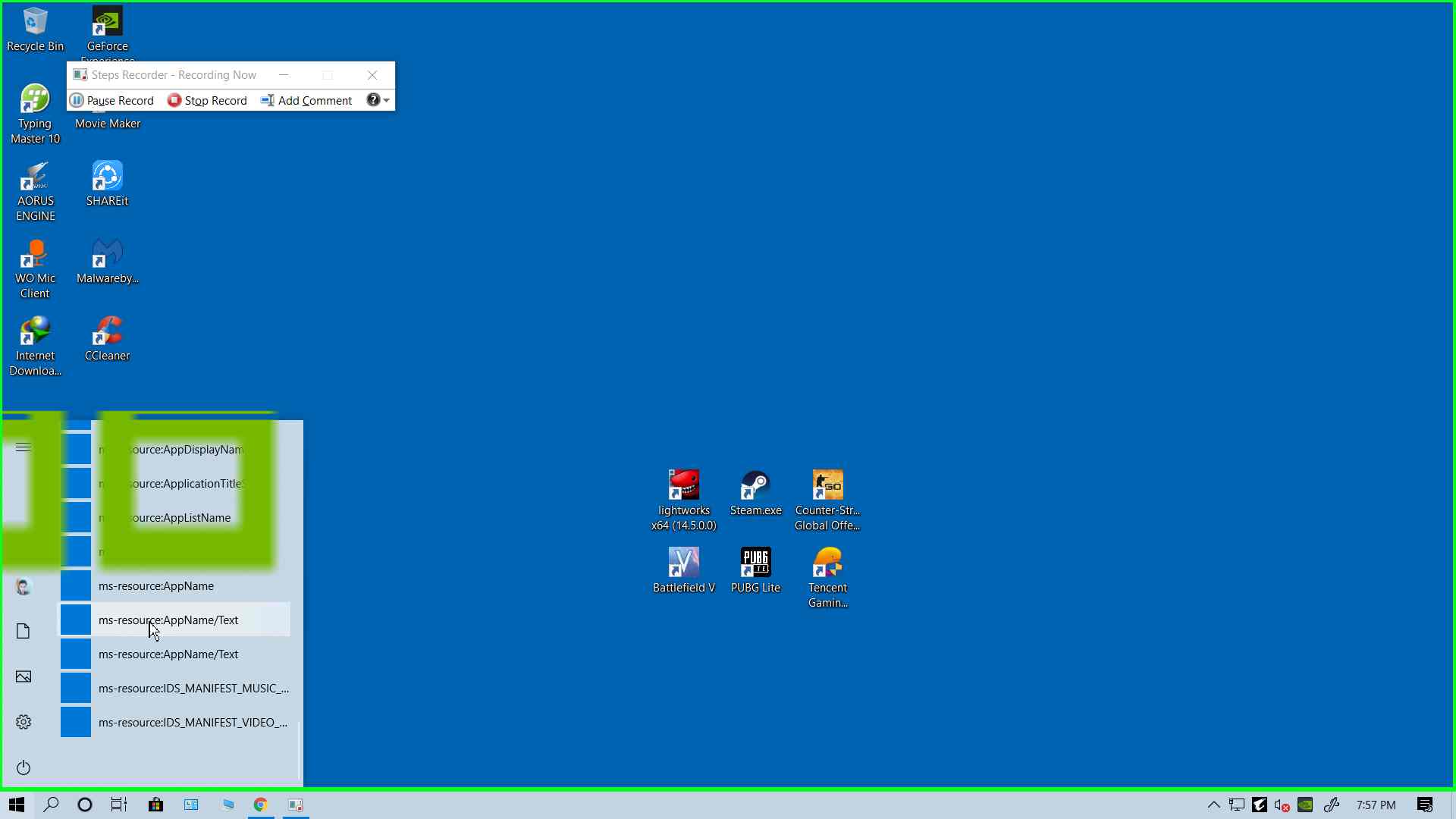
Task: Open network icon in system tray
Action: point(1236,805)
